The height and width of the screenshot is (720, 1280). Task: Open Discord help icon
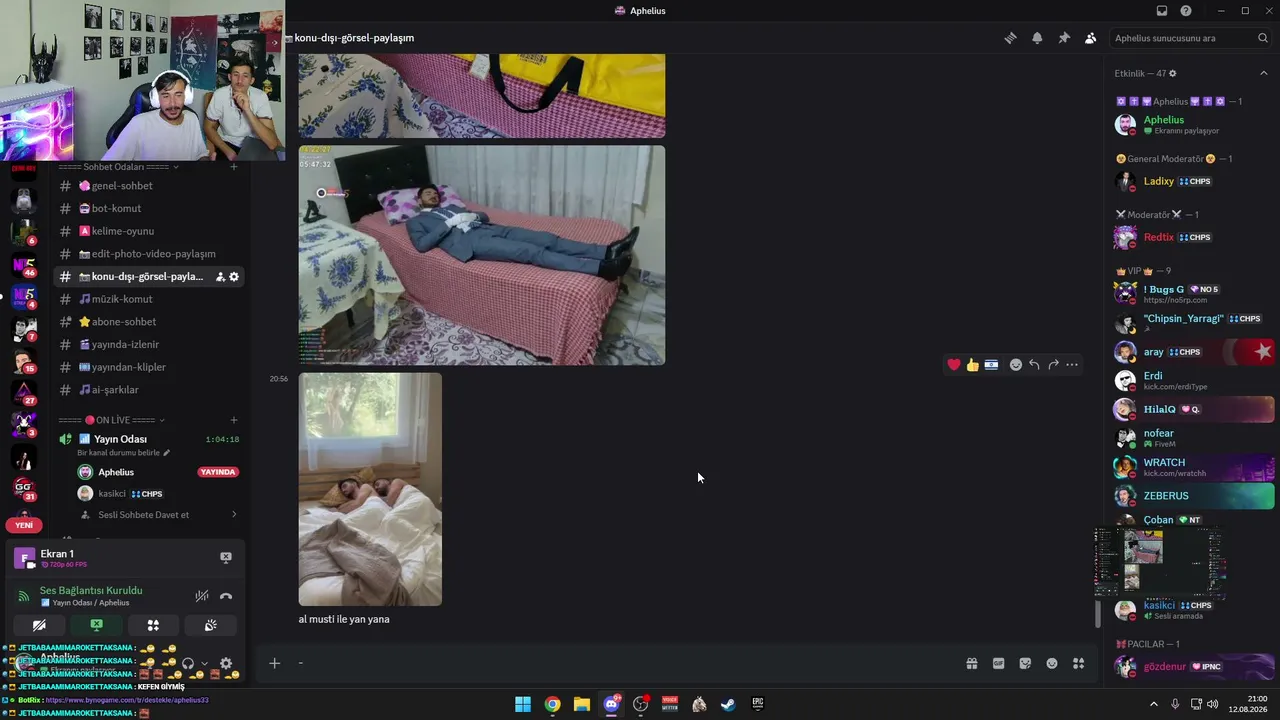(1186, 11)
